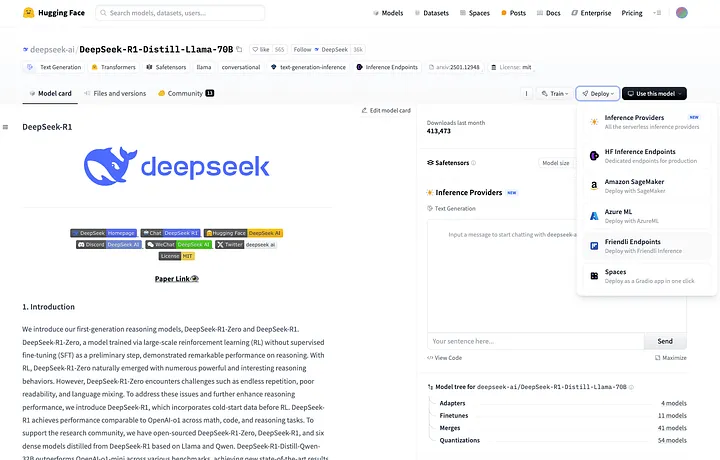Select the Safetensors tag
The width and height of the screenshot is (720, 460).
pyautogui.click(x=166, y=67)
